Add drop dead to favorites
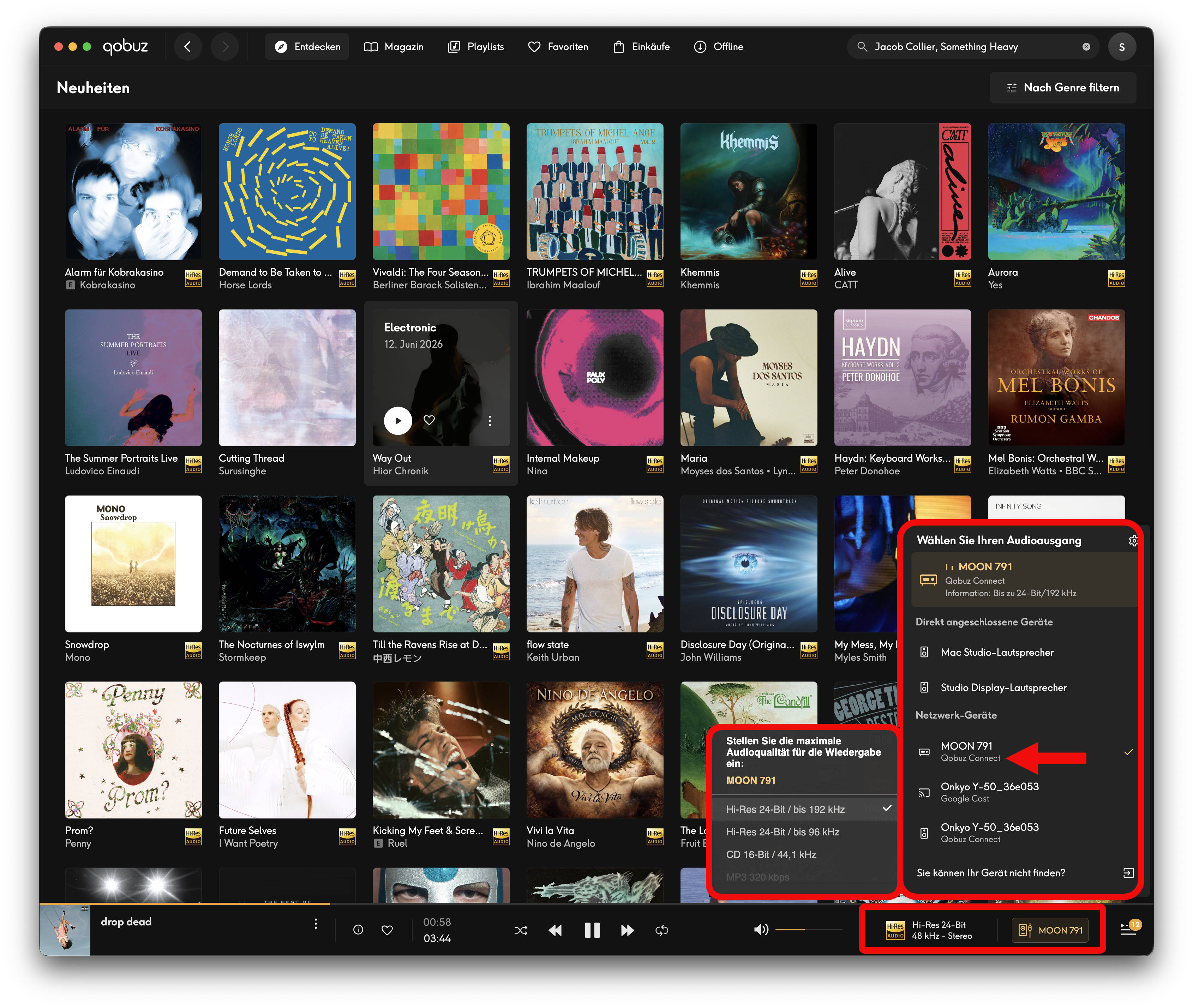Viewport: 1193px width, 1008px height. 388,930
